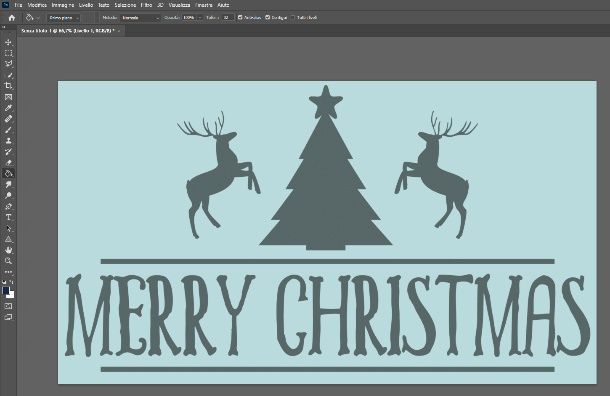Open the Primo piano fill source dropdown
This screenshot has height=396, width=610.
point(64,18)
